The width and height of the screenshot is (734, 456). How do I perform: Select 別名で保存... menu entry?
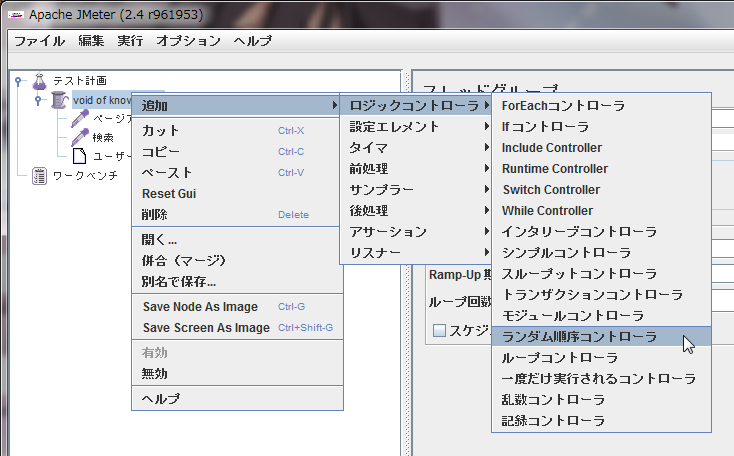236,282
